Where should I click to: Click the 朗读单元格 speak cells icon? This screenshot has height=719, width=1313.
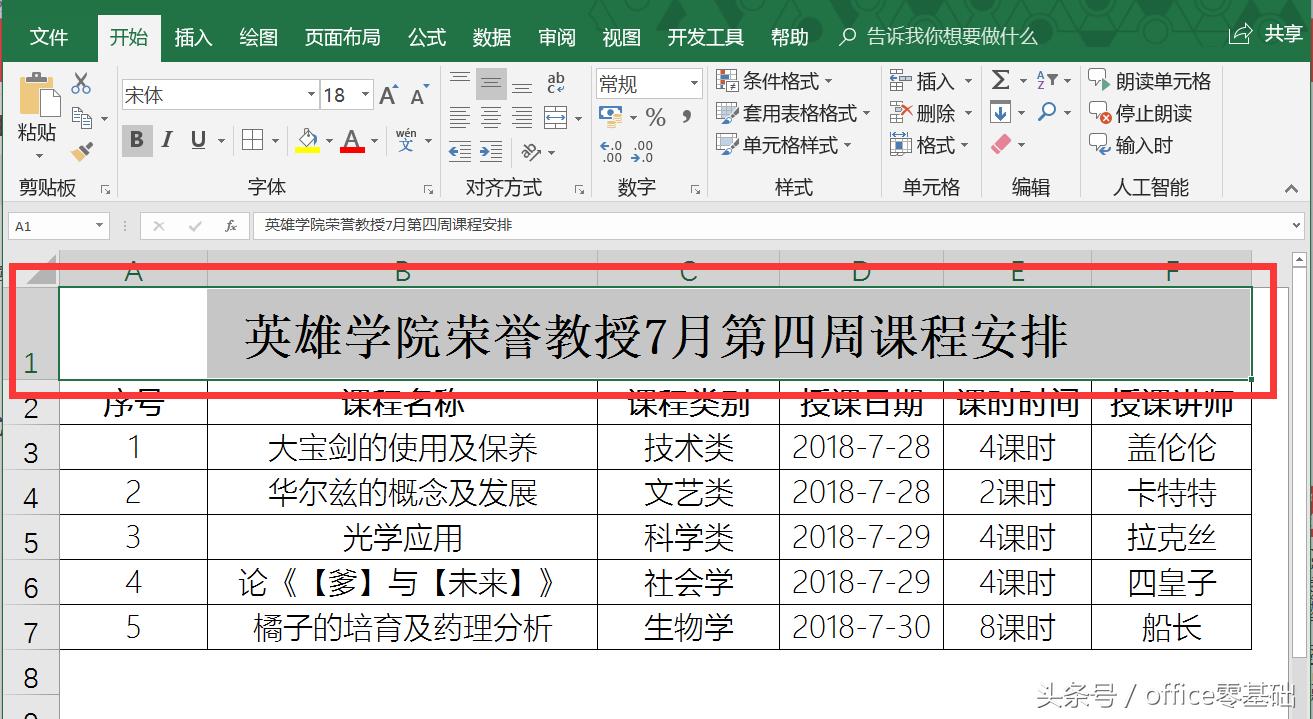pos(1150,80)
